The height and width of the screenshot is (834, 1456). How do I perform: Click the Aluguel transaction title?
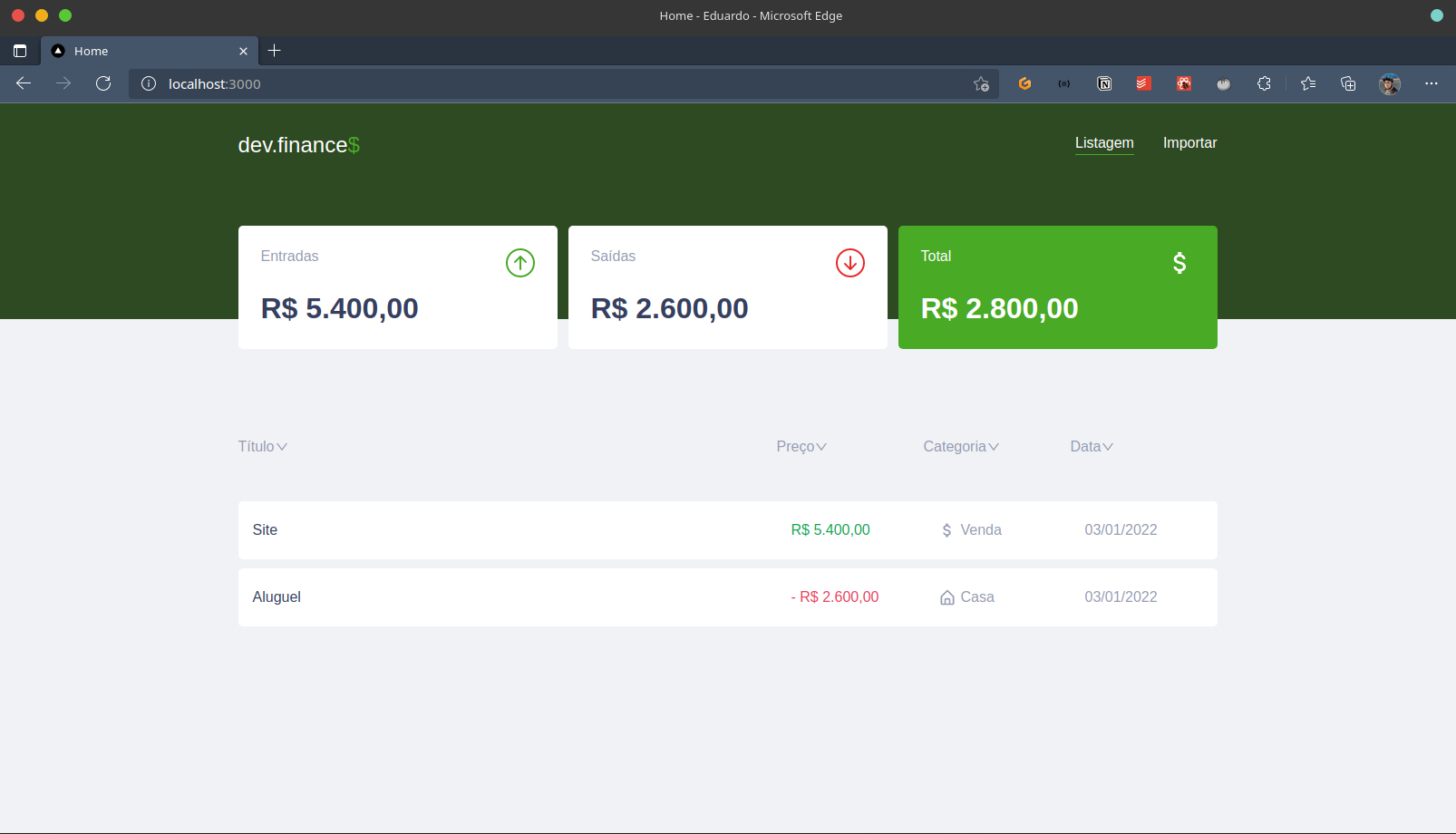[277, 596]
